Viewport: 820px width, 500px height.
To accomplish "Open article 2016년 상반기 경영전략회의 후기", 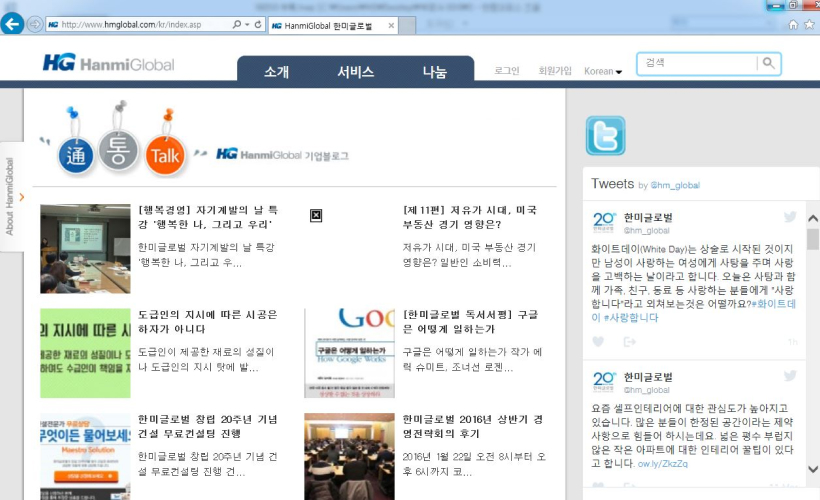I will point(473,426).
